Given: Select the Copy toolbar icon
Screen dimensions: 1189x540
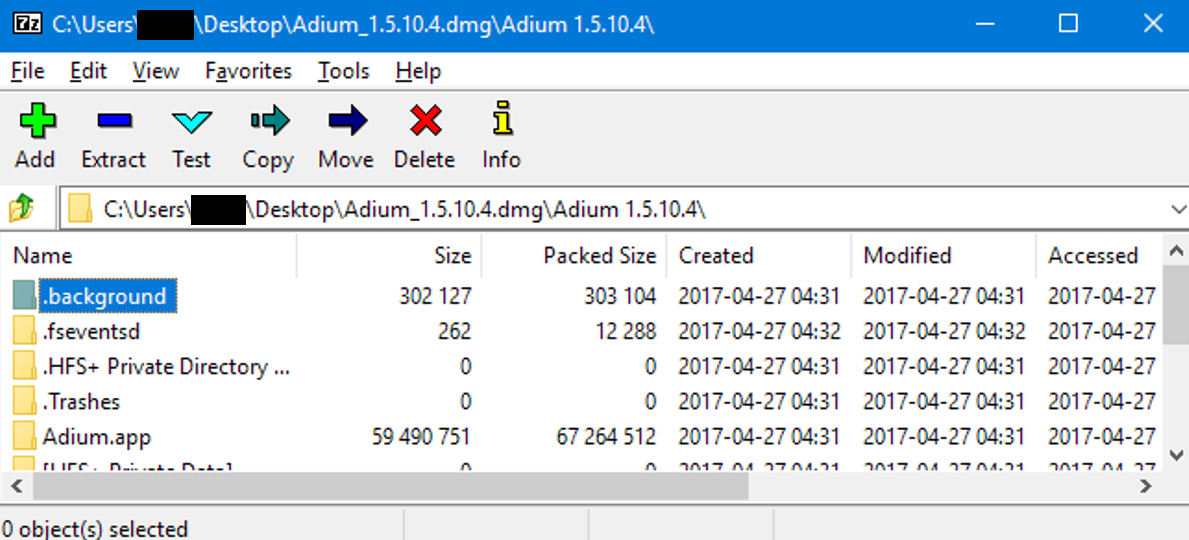Looking at the screenshot, I should click(268, 122).
